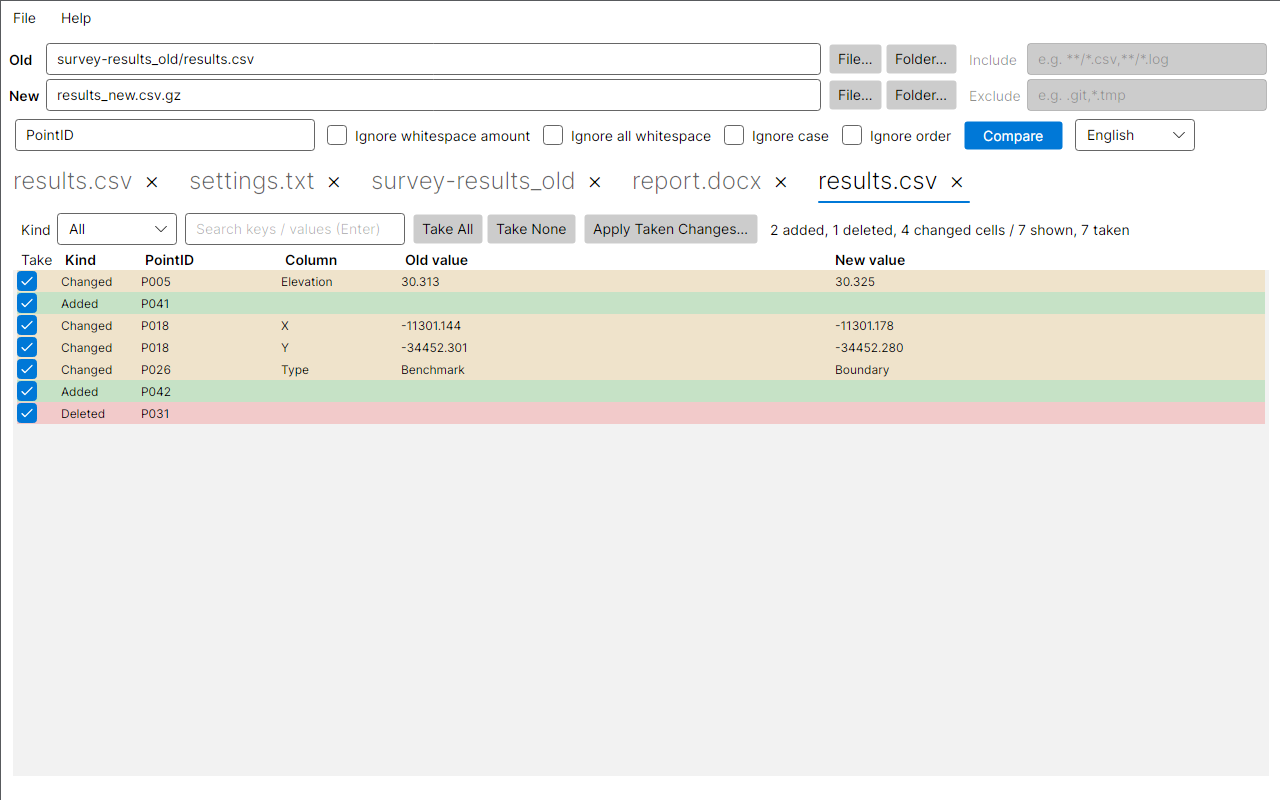Switch to the first results.csv tab

click(73, 182)
